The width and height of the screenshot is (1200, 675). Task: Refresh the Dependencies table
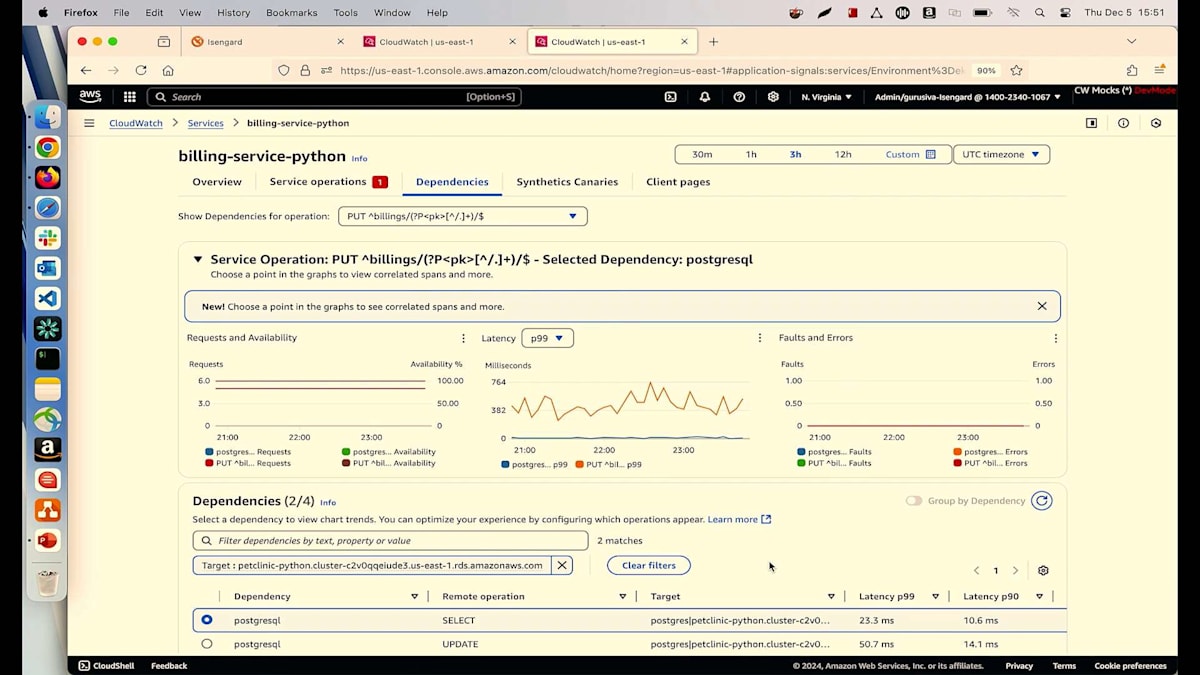click(1042, 501)
